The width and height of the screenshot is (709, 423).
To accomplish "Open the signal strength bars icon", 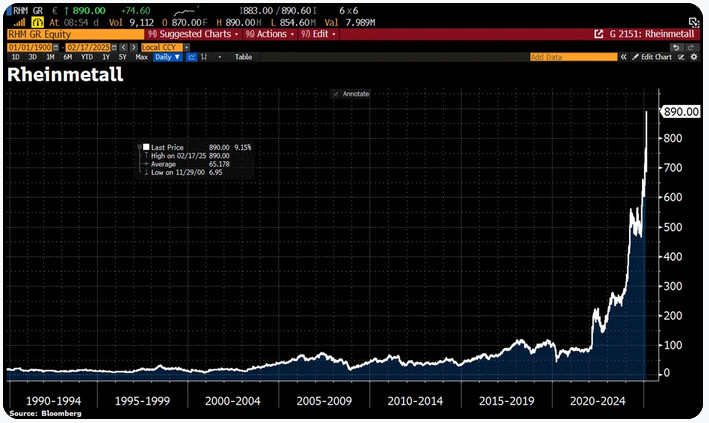I will click(19, 22).
